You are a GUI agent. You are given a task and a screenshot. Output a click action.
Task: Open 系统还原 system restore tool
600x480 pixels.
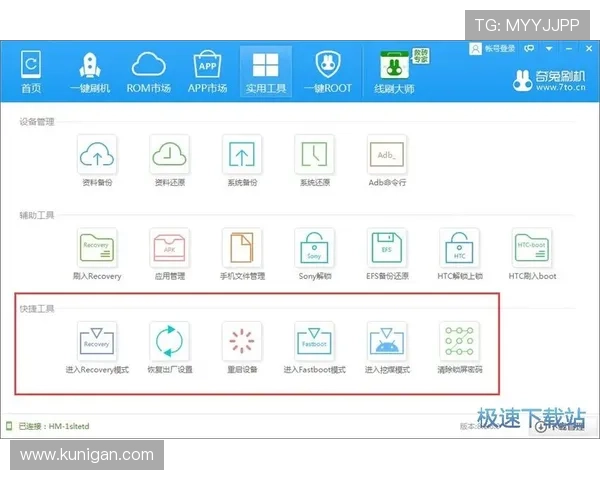click(x=315, y=161)
